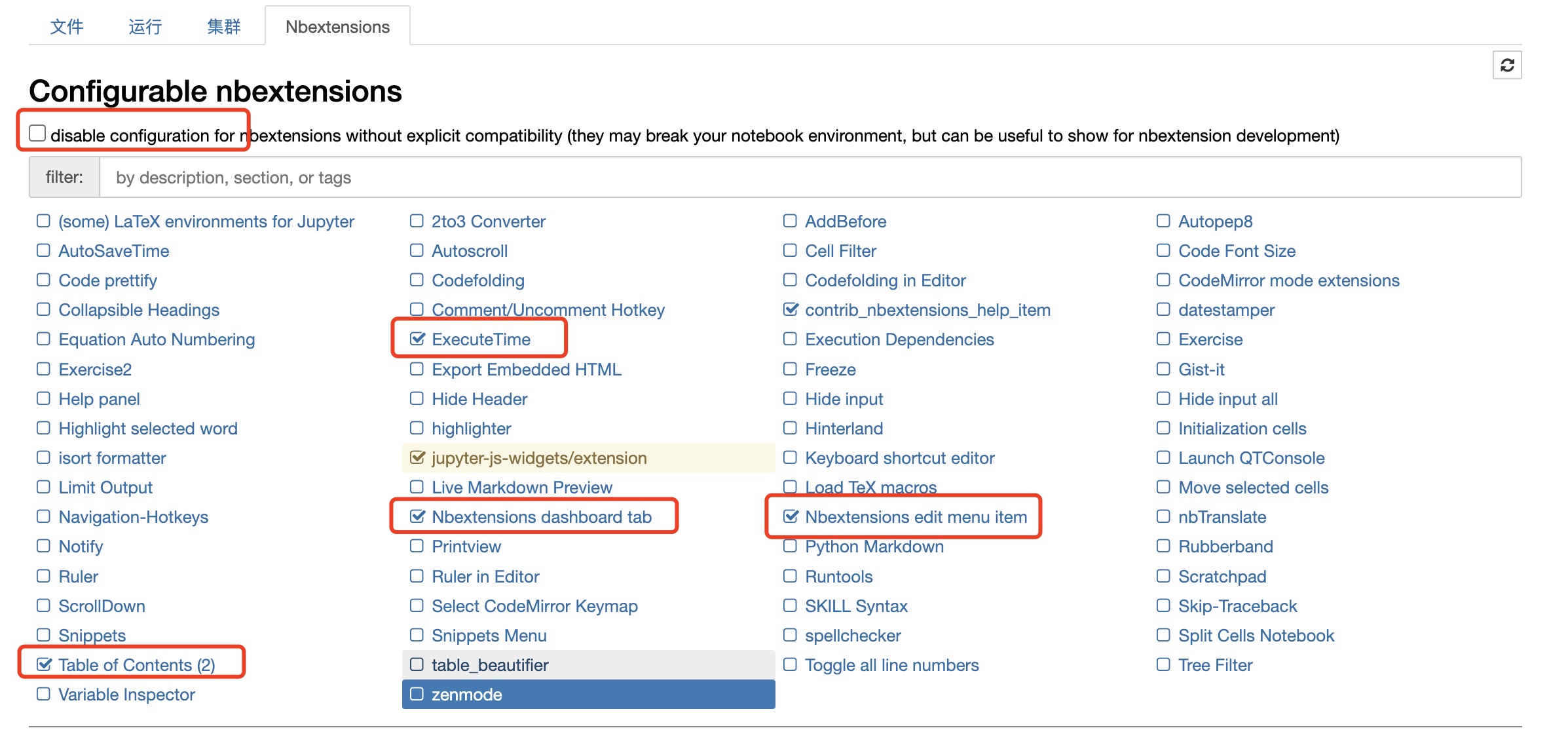This screenshot has width=1568, height=747.
Task: Open the Collapsible Headings extension link
Action: coord(139,310)
